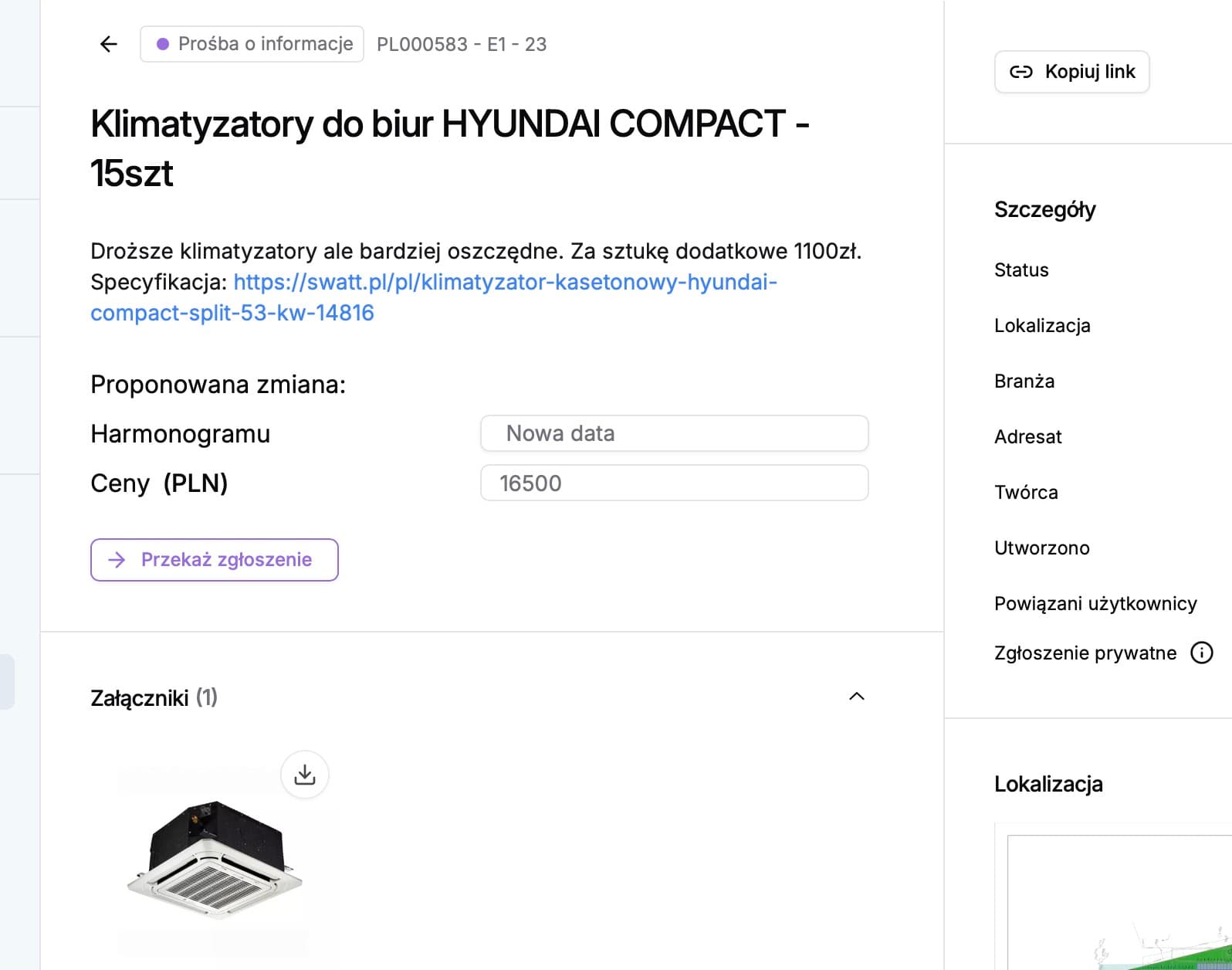Viewport: 1232px width, 970px height.
Task: Click the Kopiuj link button
Action: click(1071, 72)
